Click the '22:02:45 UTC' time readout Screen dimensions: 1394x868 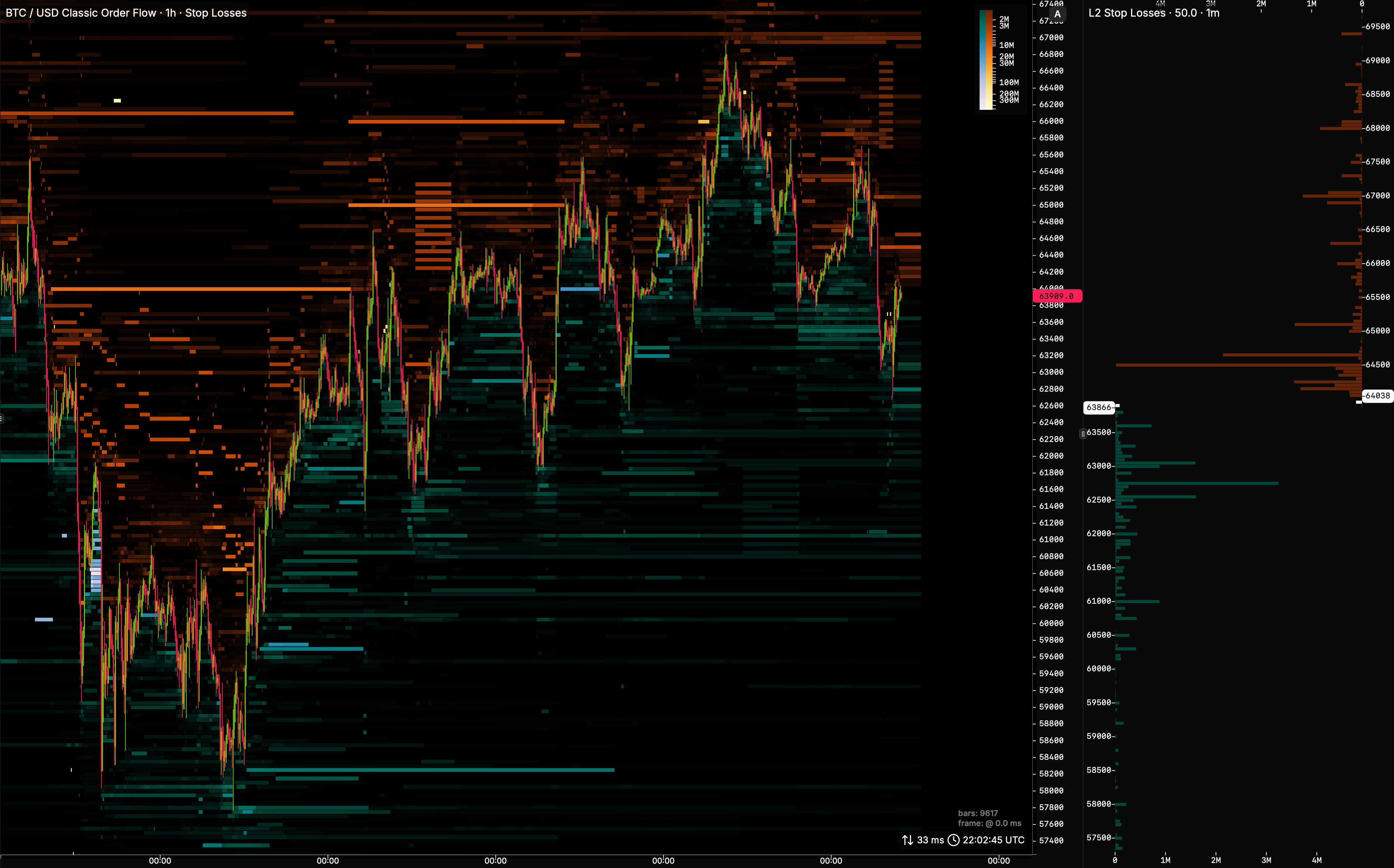(x=993, y=840)
